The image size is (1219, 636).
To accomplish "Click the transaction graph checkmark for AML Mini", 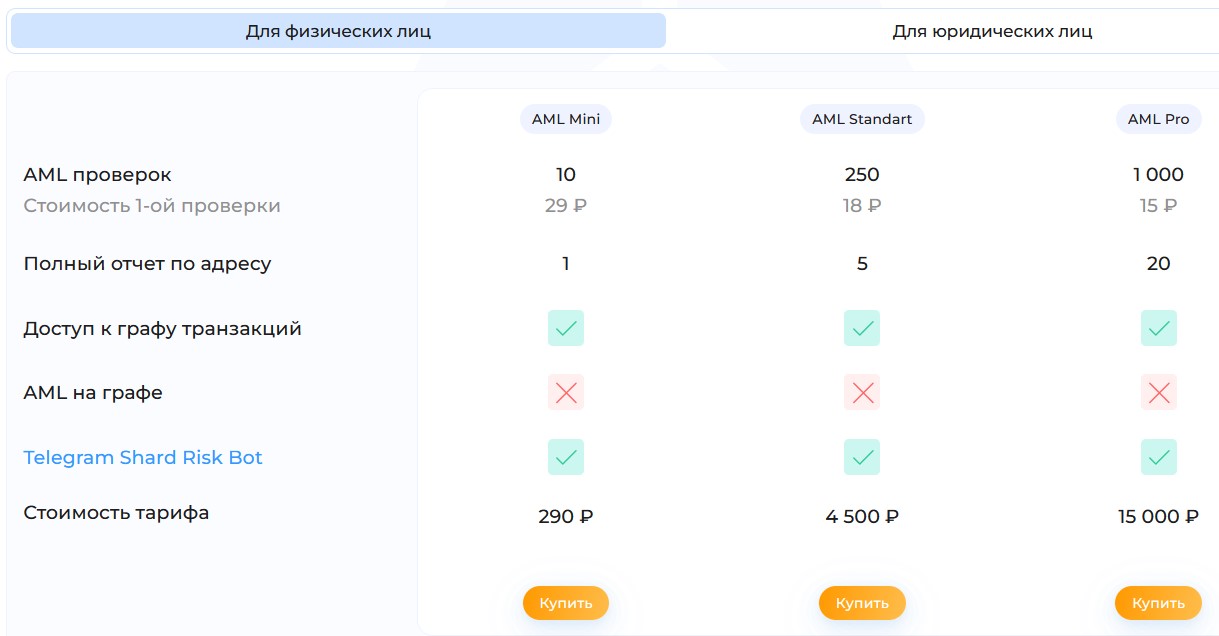I will (x=566, y=328).
